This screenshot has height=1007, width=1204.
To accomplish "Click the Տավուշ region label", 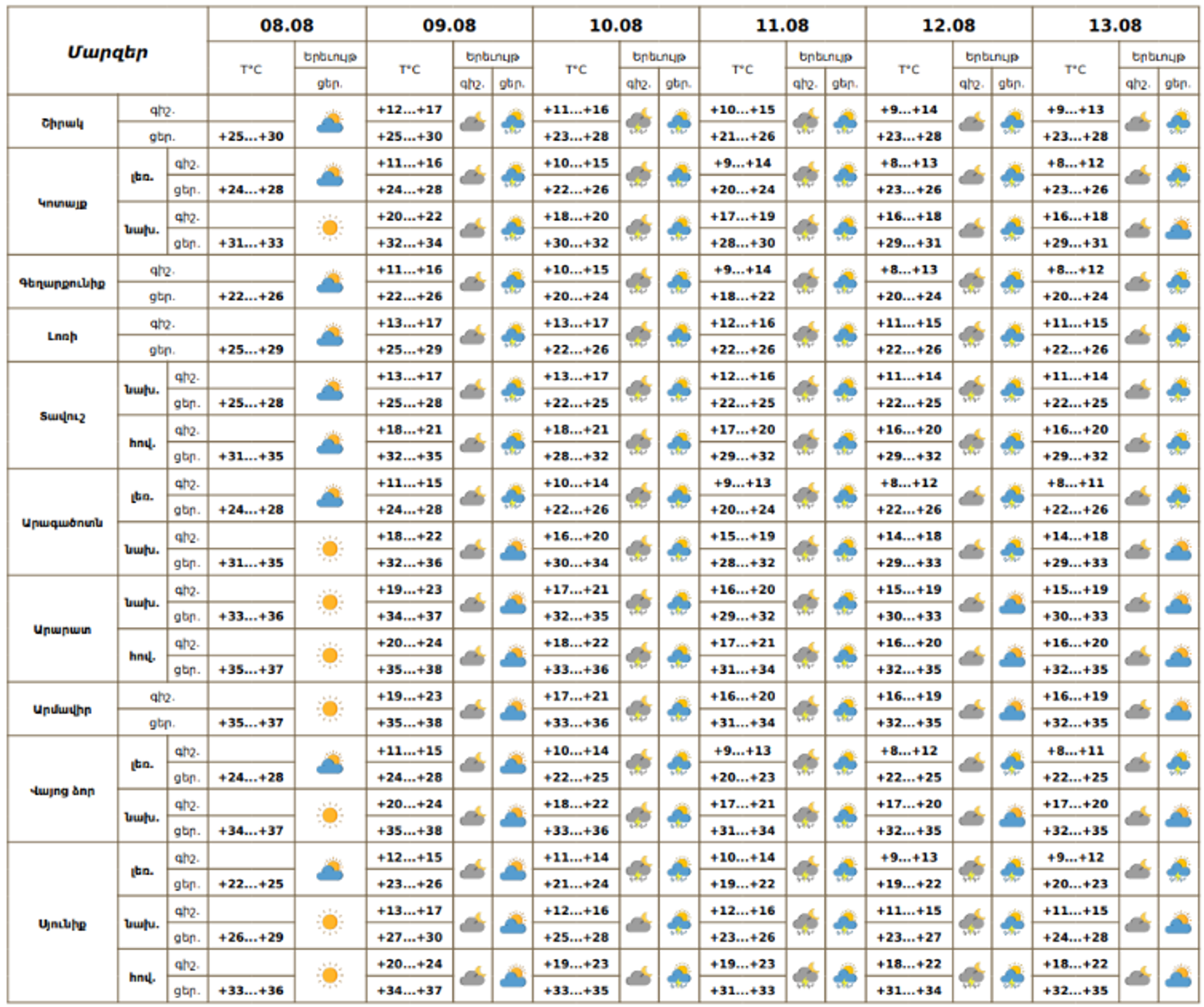I will click(62, 416).
